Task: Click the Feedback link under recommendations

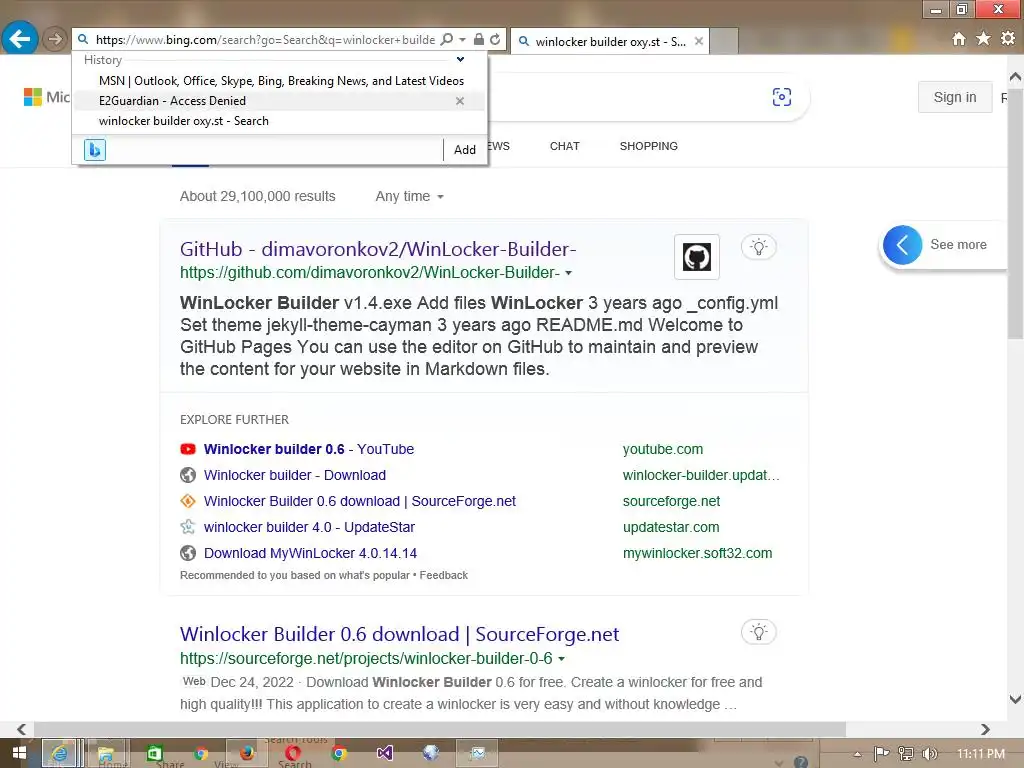Action: click(x=443, y=575)
